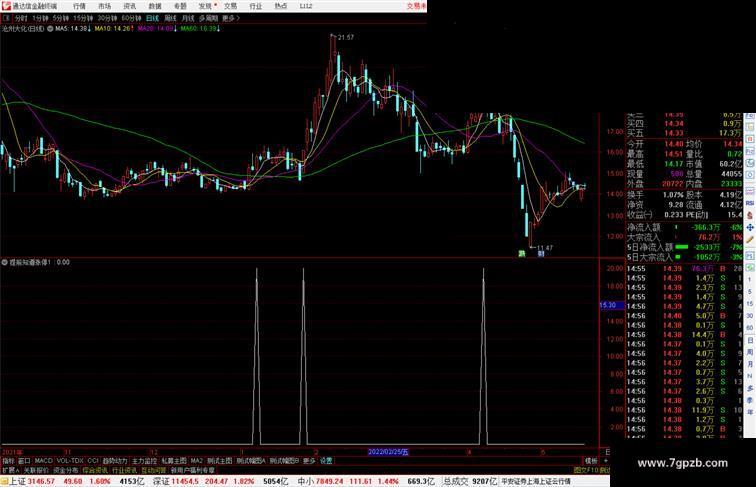Click the 中小 index in status bar

point(306,481)
